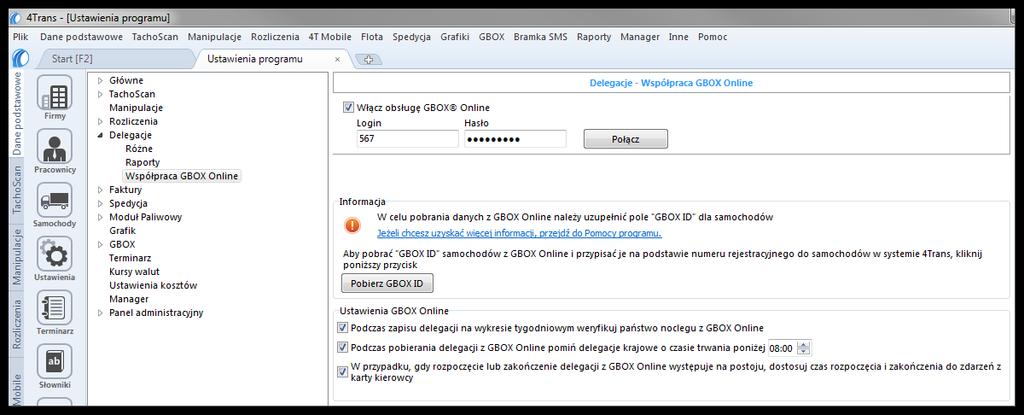Click the Pobierz GBOX ID button

tap(387, 284)
